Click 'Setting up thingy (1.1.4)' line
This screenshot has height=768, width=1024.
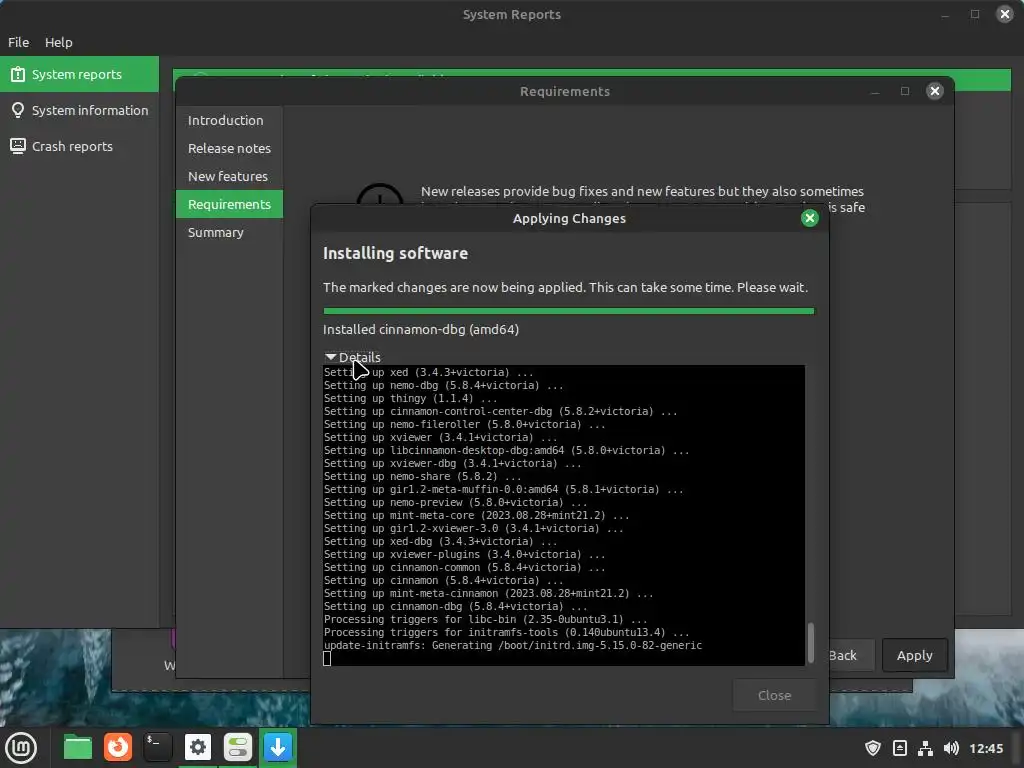(410, 398)
